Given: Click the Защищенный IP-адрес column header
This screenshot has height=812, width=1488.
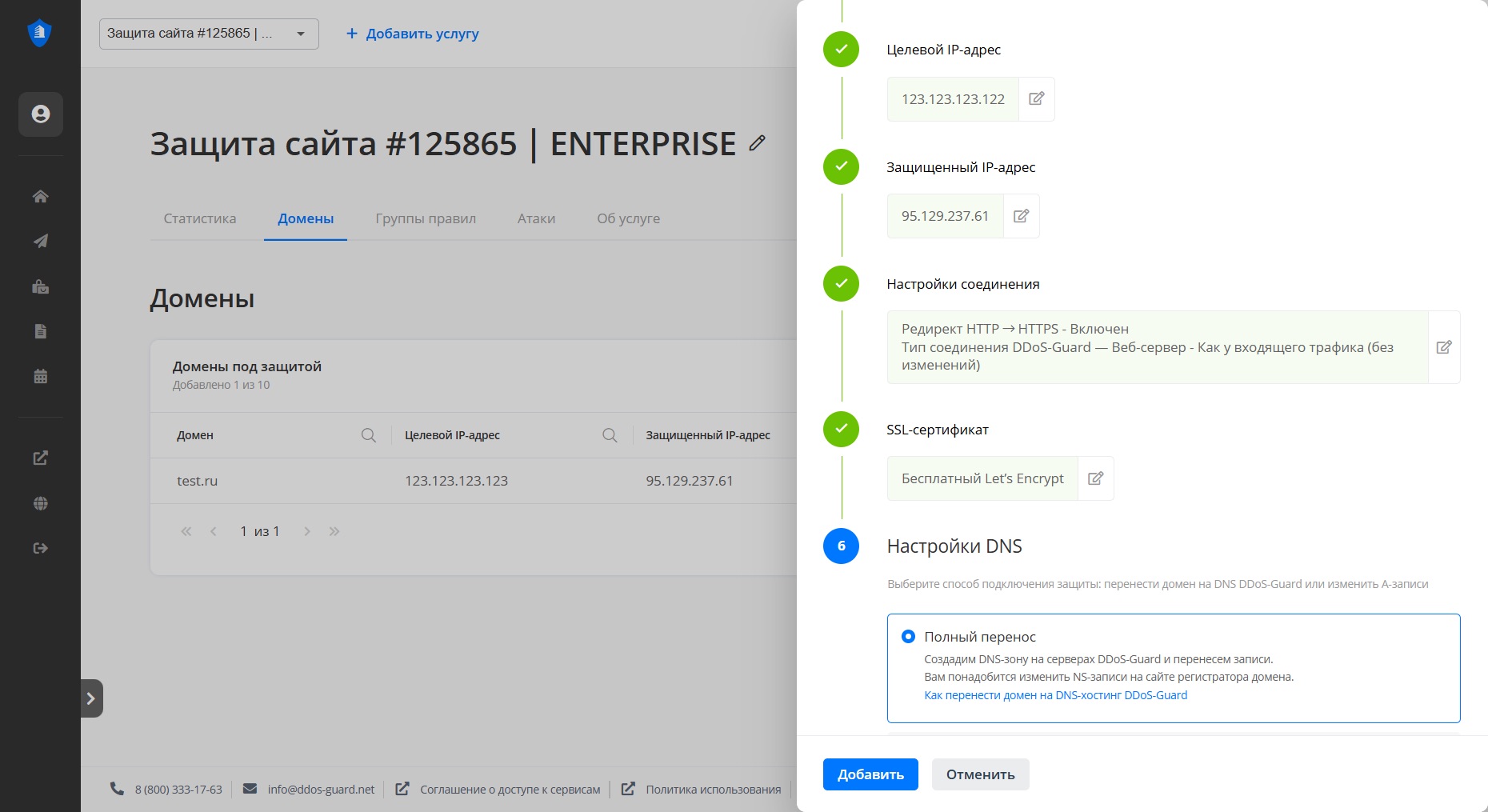Looking at the screenshot, I should 708,435.
